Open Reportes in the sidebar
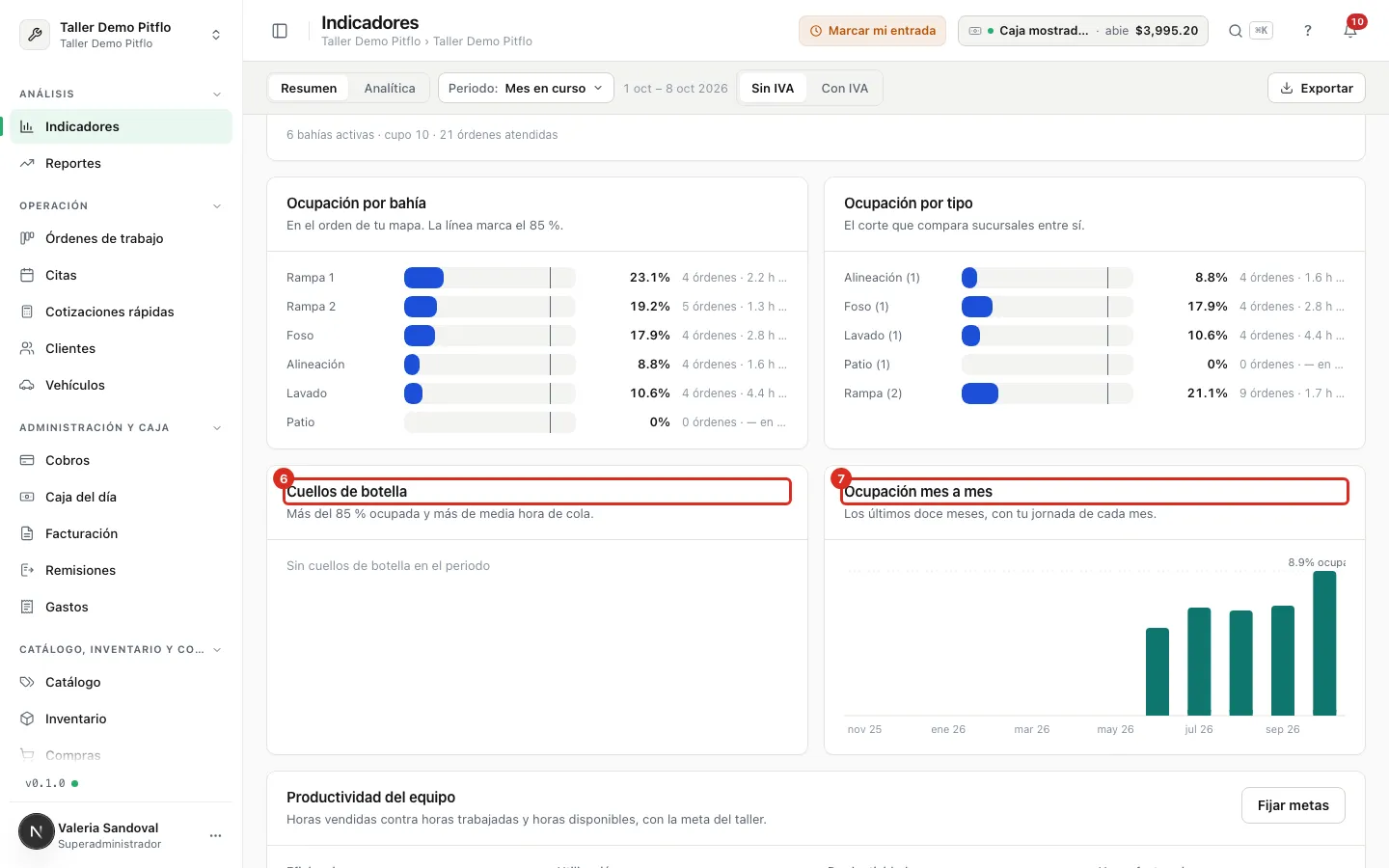The height and width of the screenshot is (868, 1389). pyautogui.click(x=121, y=163)
